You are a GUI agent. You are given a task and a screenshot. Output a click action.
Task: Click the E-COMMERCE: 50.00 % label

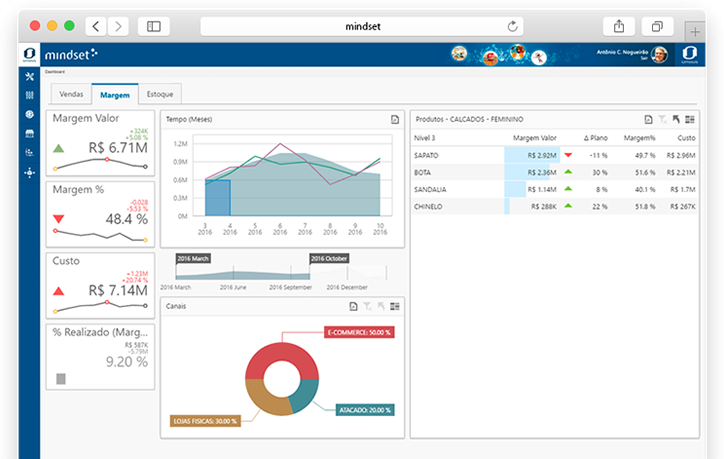click(x=359, y=332)
